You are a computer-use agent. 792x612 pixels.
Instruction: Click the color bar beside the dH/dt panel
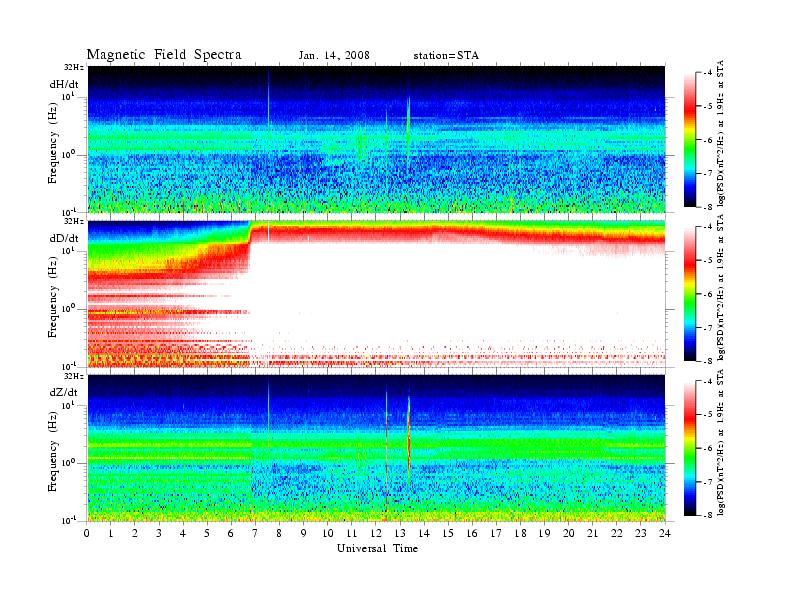coord(690,140)
